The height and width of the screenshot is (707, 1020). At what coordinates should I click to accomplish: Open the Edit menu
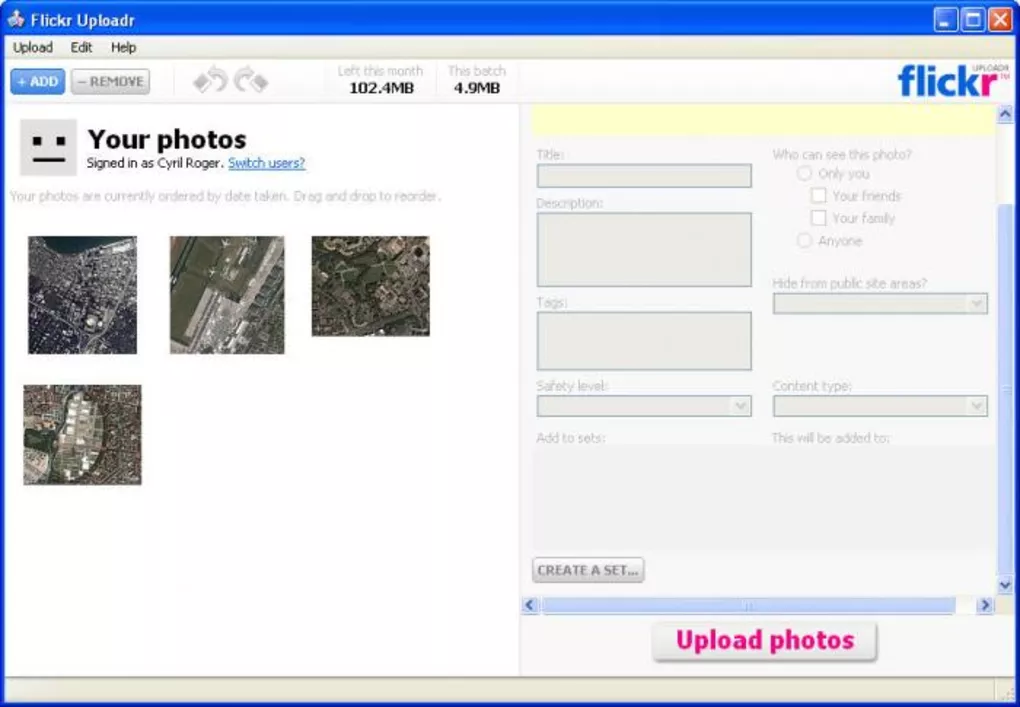tap(81, 47)
